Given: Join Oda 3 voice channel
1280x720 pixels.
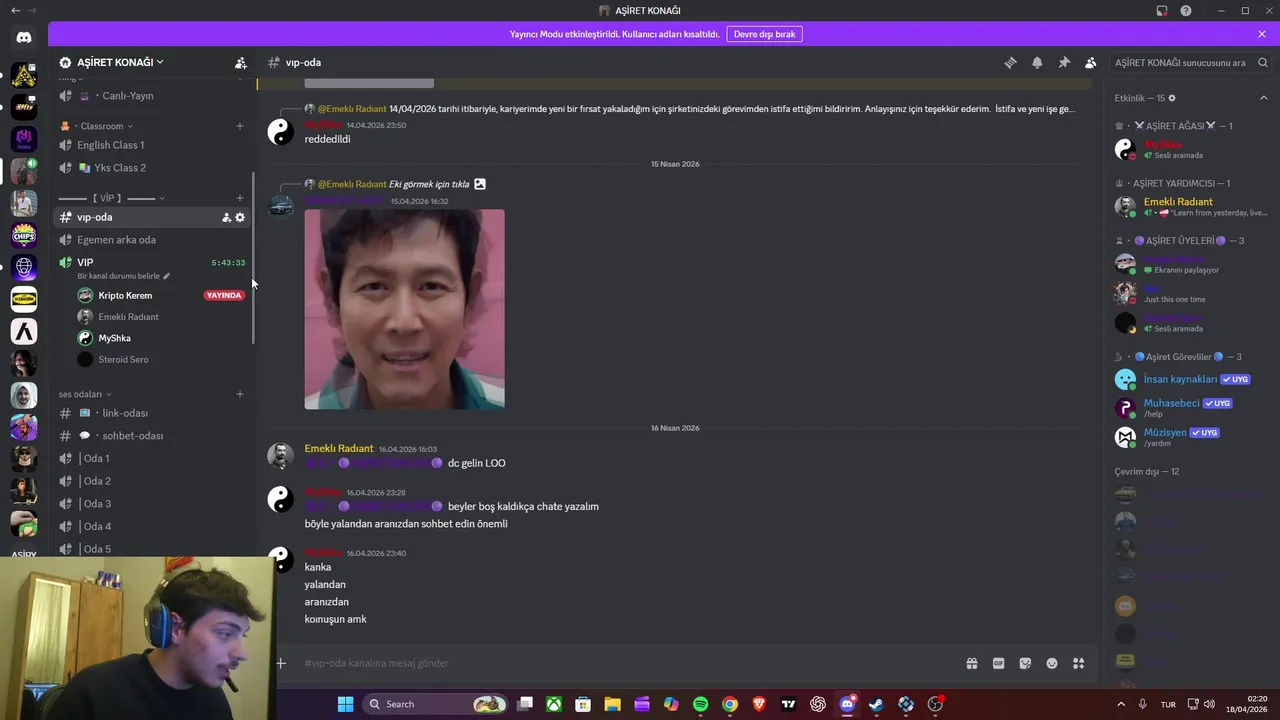Looking at the screenshot, I should point(152,504).
